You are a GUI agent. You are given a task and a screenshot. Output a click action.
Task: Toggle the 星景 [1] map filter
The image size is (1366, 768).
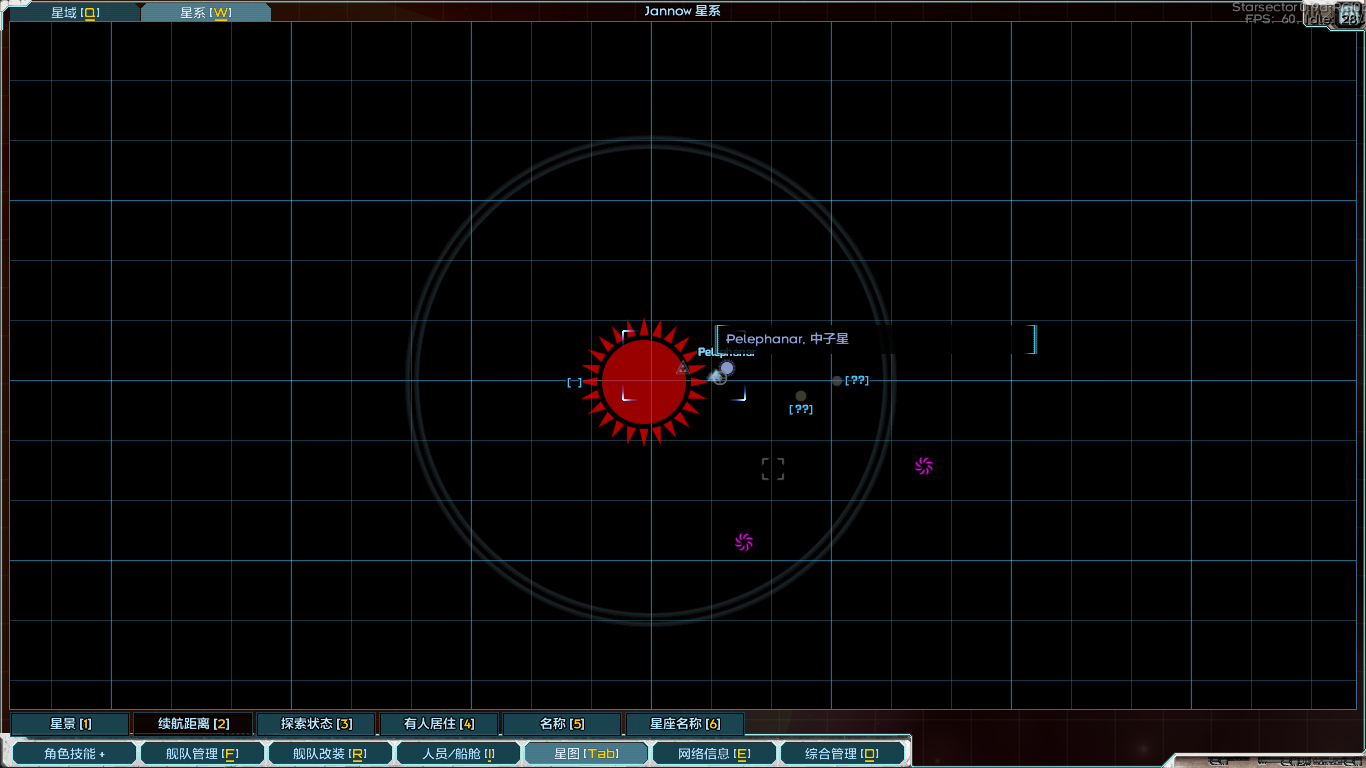[70, 724]
